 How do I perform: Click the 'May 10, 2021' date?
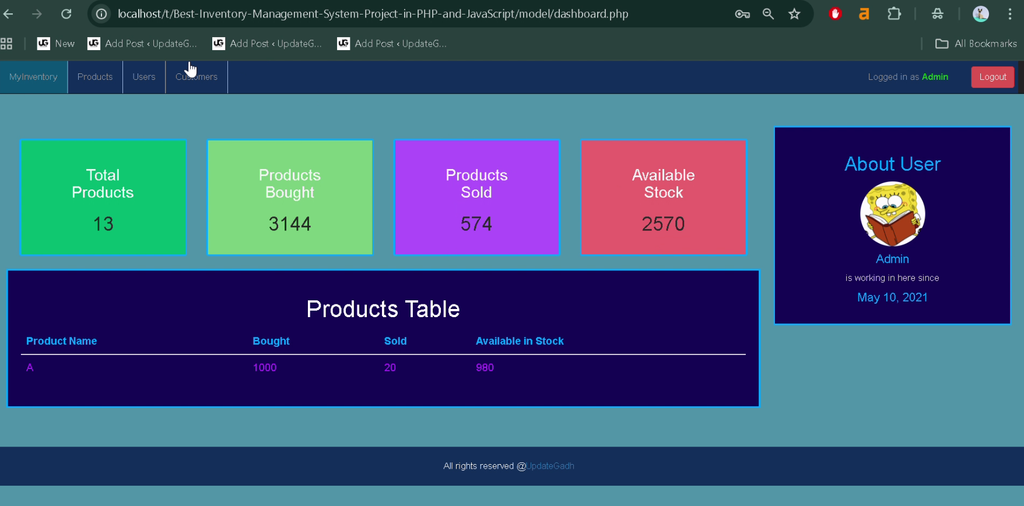(x=892, y=298)
